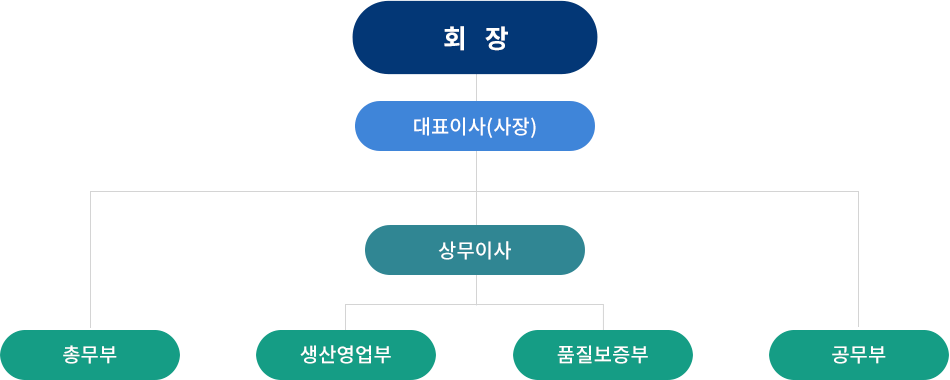Click the connector line leading down to 생산영업부

345,317
